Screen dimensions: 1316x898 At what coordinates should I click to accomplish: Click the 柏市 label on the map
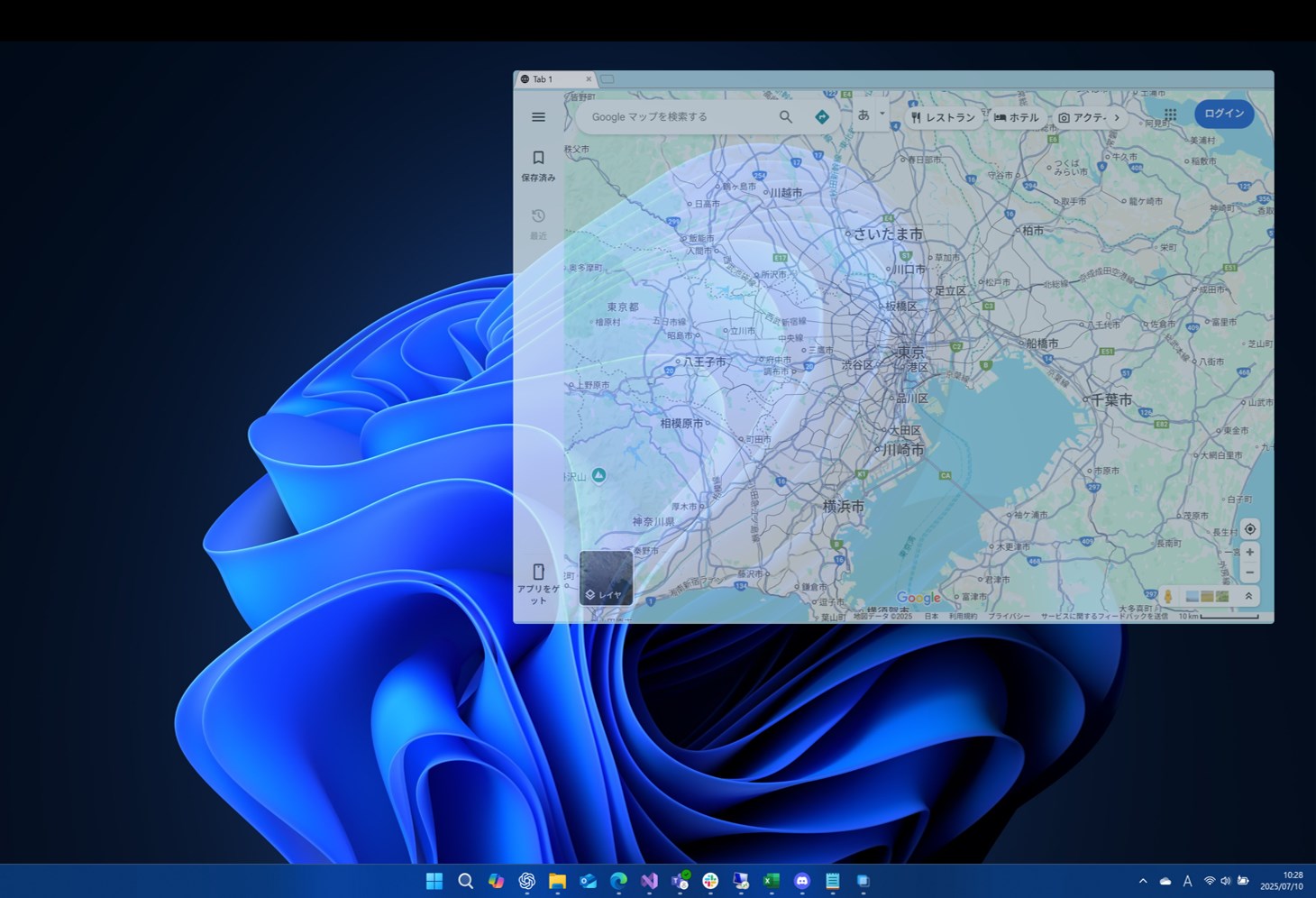(1033, 231)
